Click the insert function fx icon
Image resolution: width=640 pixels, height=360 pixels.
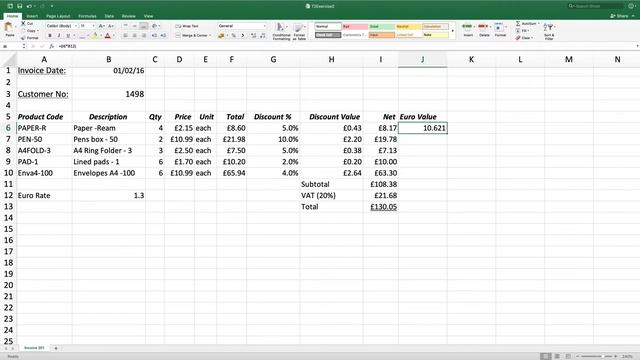[51, 46]
